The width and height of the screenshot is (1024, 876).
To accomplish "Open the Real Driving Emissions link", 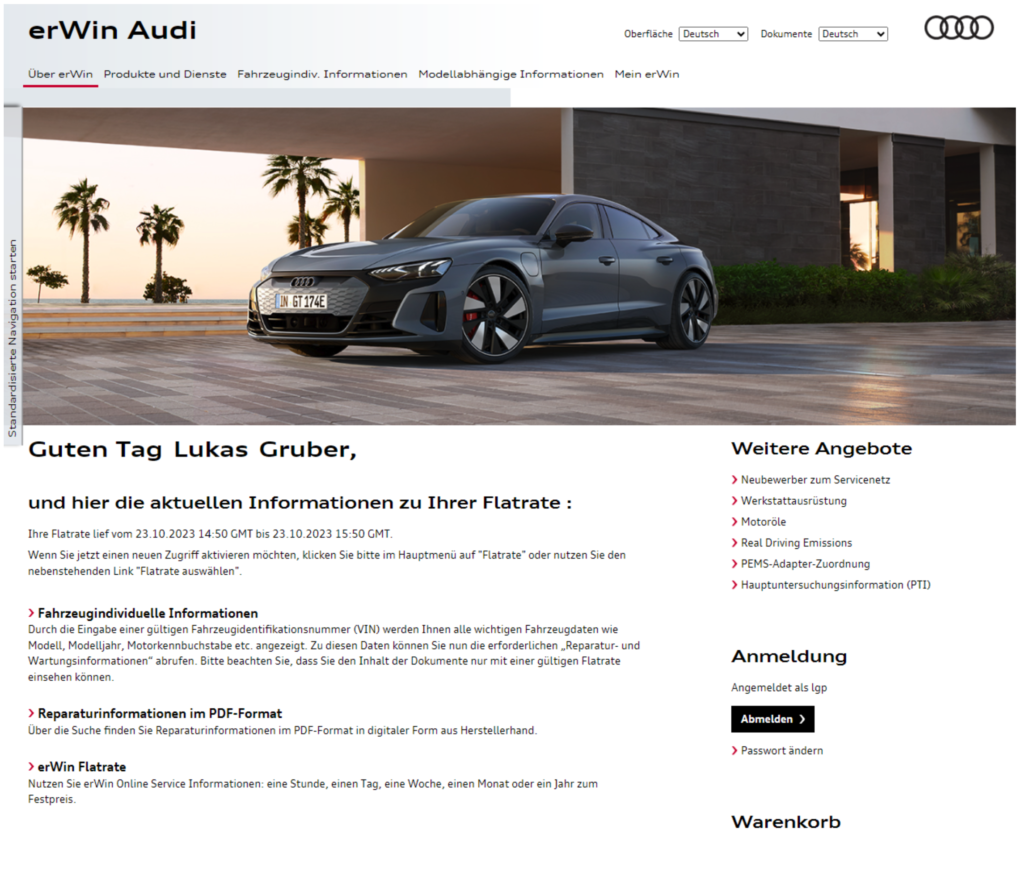I will coord(796,543).
